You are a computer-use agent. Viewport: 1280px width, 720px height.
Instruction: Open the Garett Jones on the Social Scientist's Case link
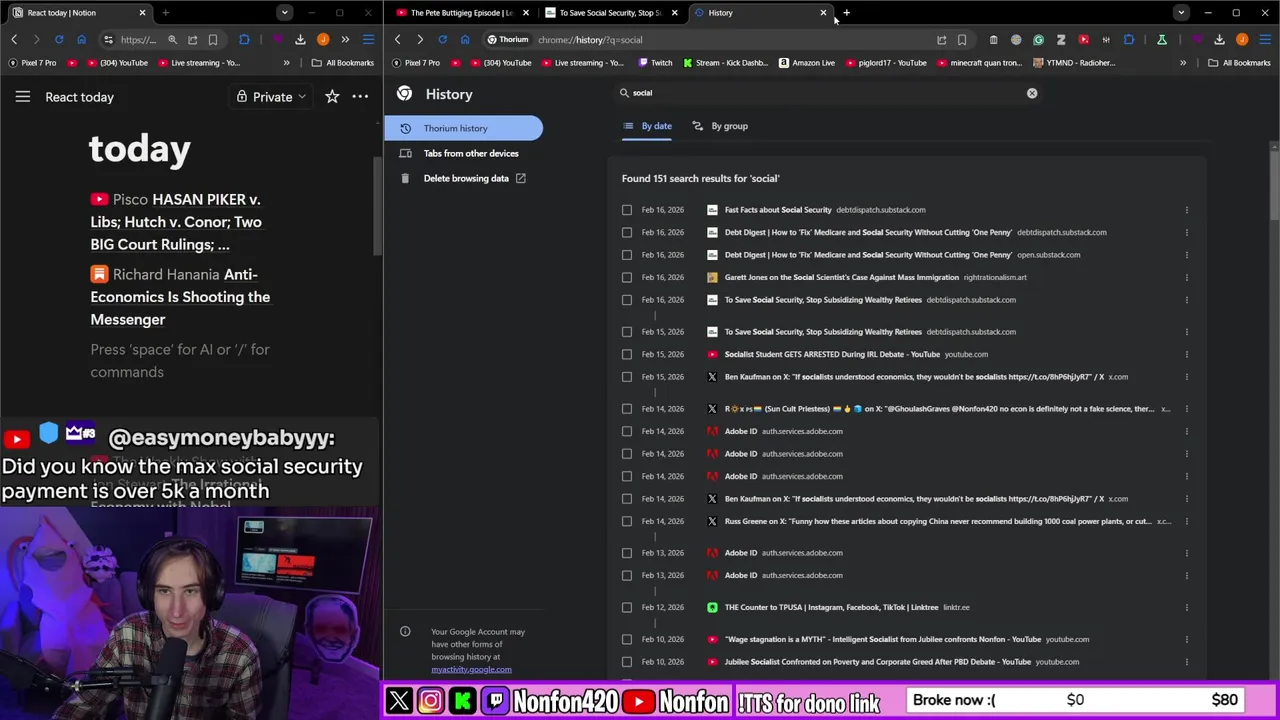(841, 277)
